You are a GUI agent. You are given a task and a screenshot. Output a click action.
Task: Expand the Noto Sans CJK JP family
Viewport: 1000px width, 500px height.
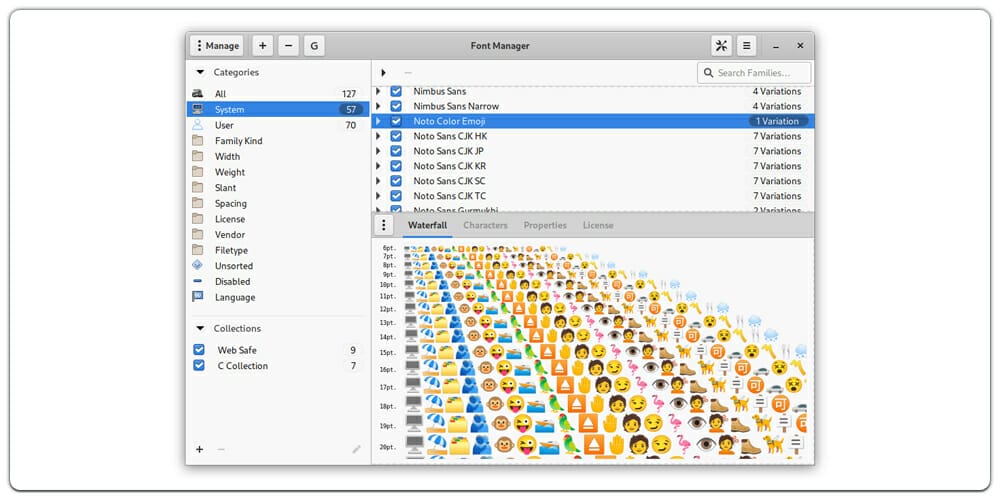pos(378,151)
